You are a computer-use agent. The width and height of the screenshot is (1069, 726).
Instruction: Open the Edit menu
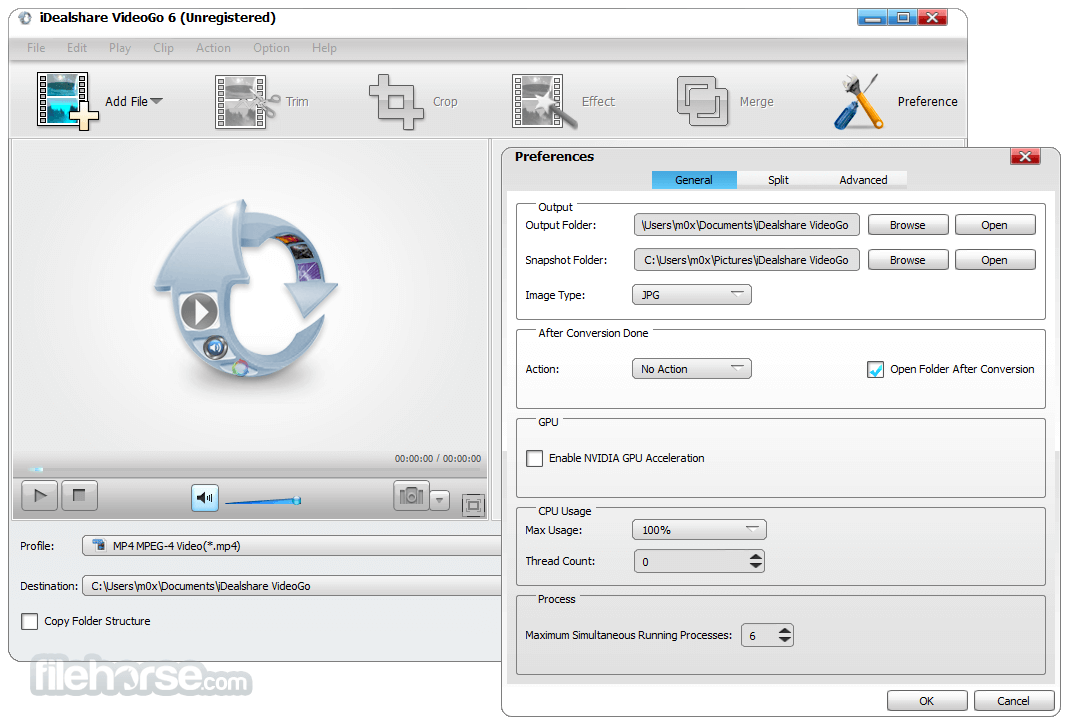[x=76, y=48]
